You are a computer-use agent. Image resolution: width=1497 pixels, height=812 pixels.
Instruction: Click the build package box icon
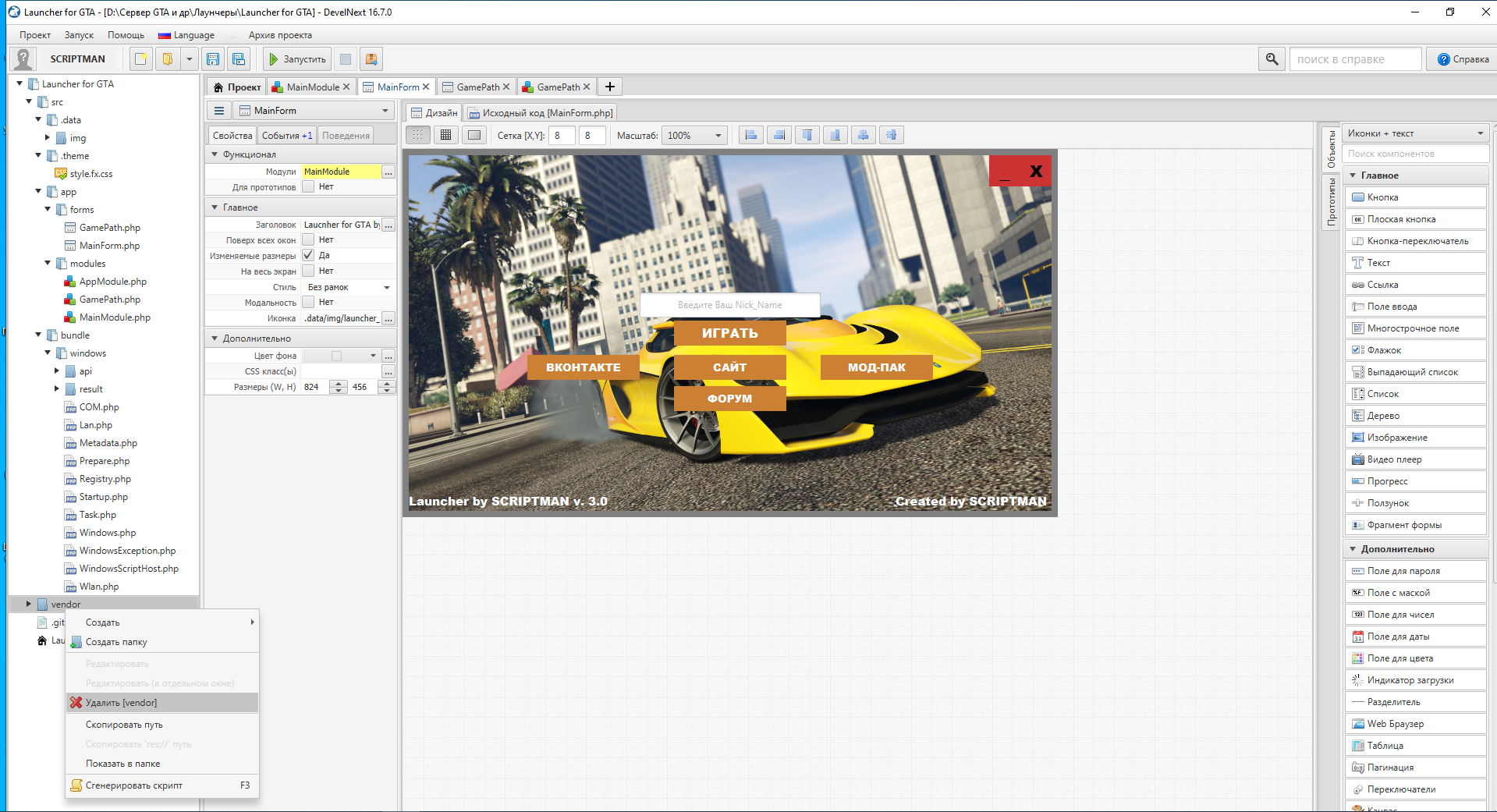click(371, 59)
